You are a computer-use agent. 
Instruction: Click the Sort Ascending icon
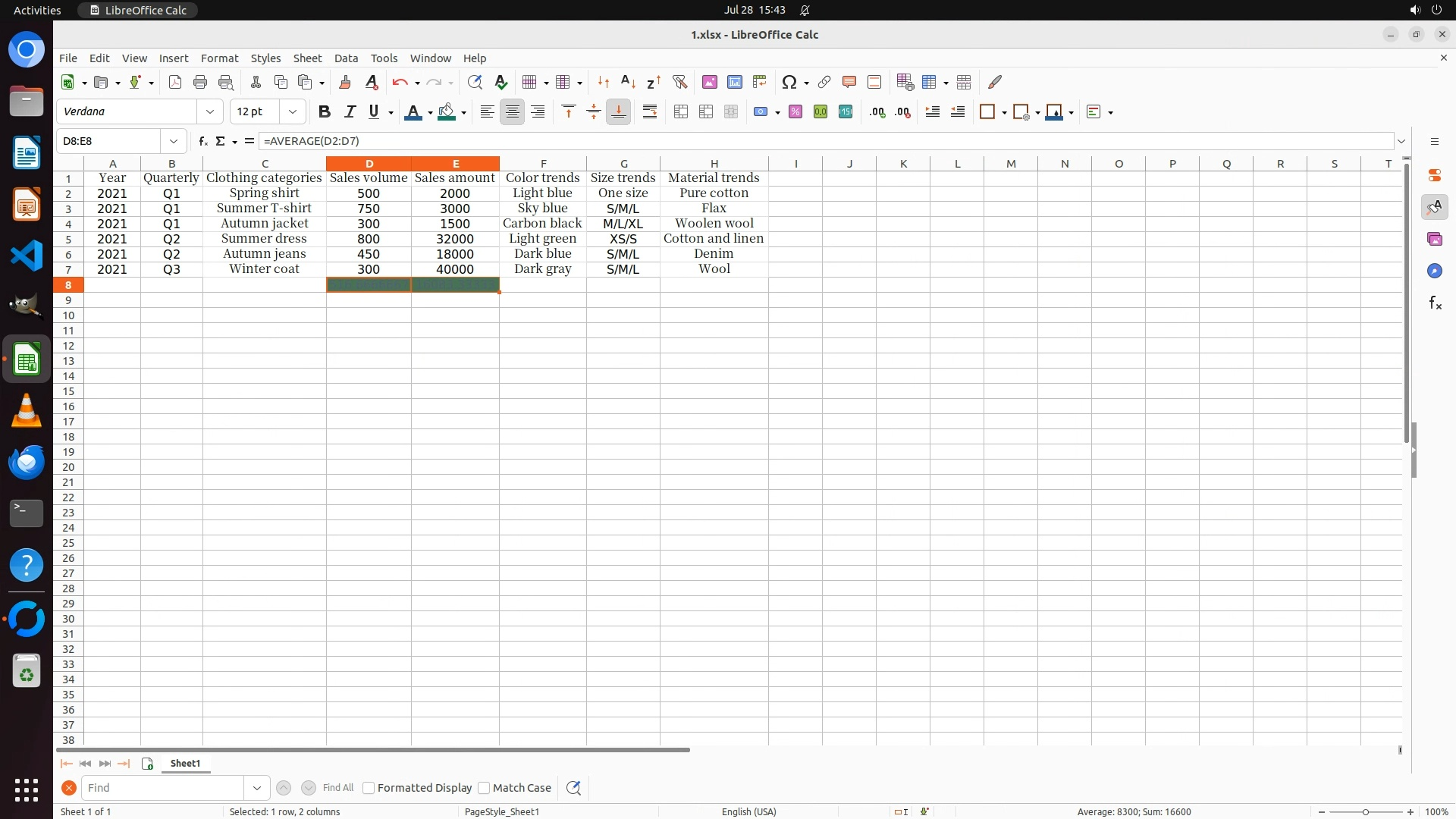(x=628, y=82)
